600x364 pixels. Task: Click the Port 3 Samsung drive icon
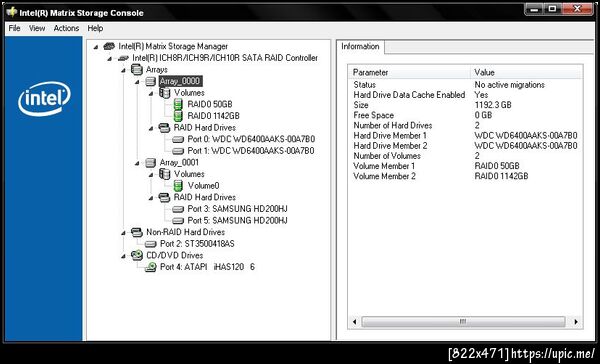pos(178,209)
